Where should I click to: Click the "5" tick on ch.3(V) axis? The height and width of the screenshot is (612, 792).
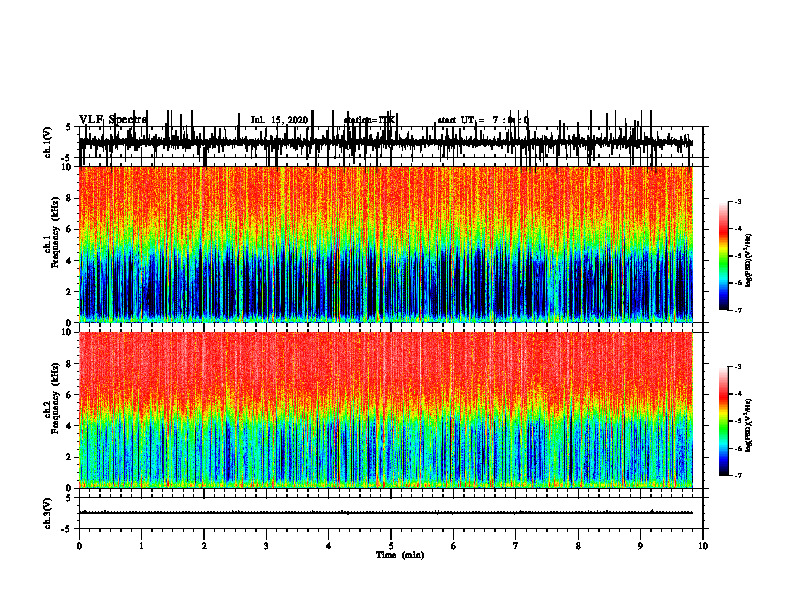coord(69,498)
